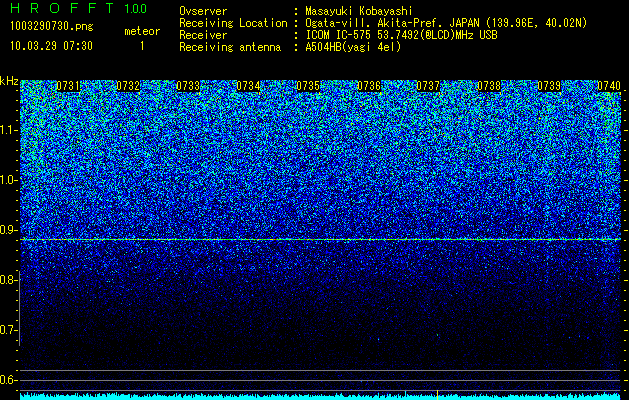This screenshot has height=400, width=629.
Task: Select the 0740 time marker label
Action: tap(609, 86)
